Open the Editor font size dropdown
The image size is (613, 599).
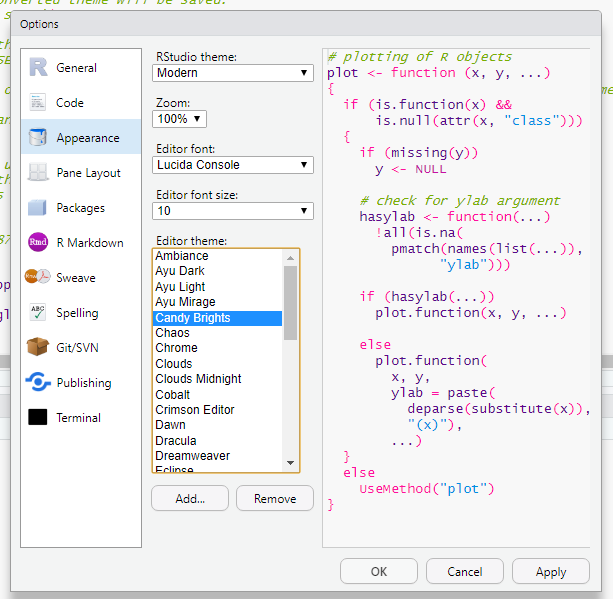[x=233, y=211]
